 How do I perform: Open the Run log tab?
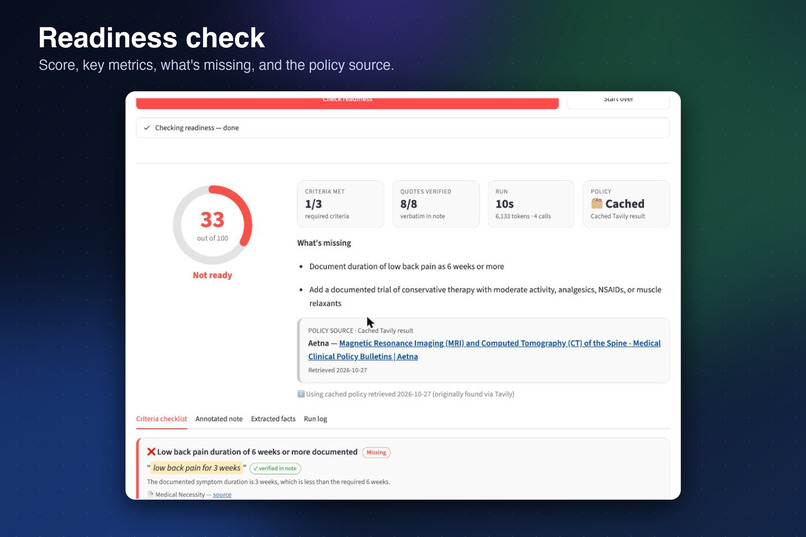(x=315, y=419)
